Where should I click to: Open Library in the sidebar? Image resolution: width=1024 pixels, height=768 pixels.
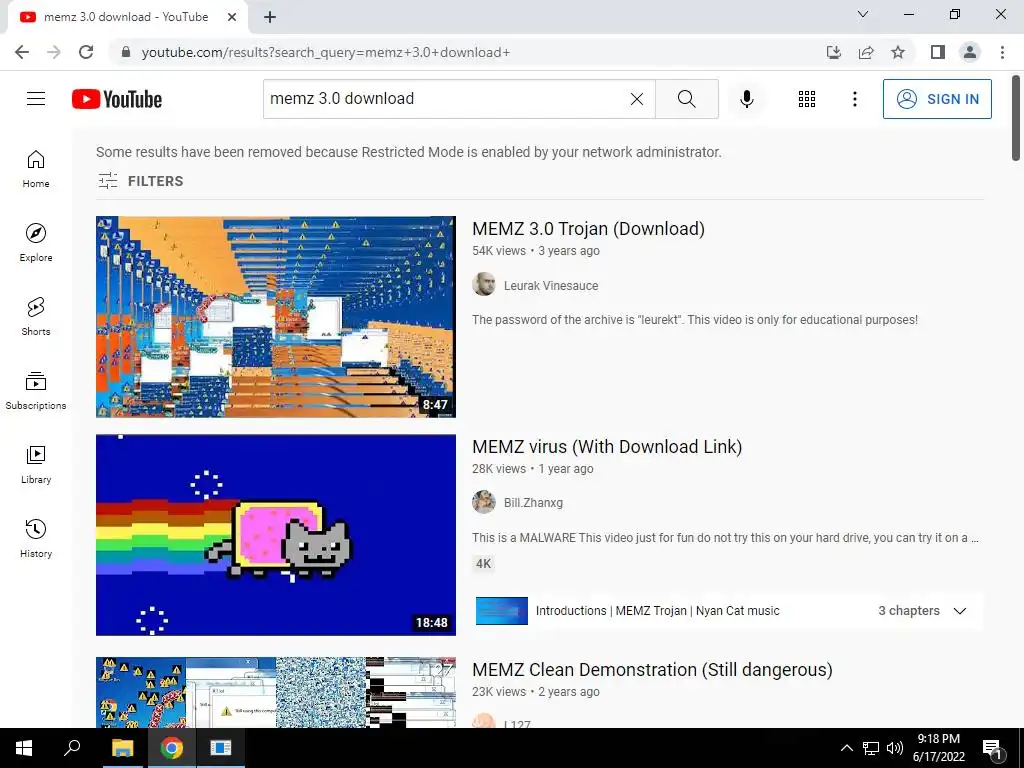pos(36,464)
